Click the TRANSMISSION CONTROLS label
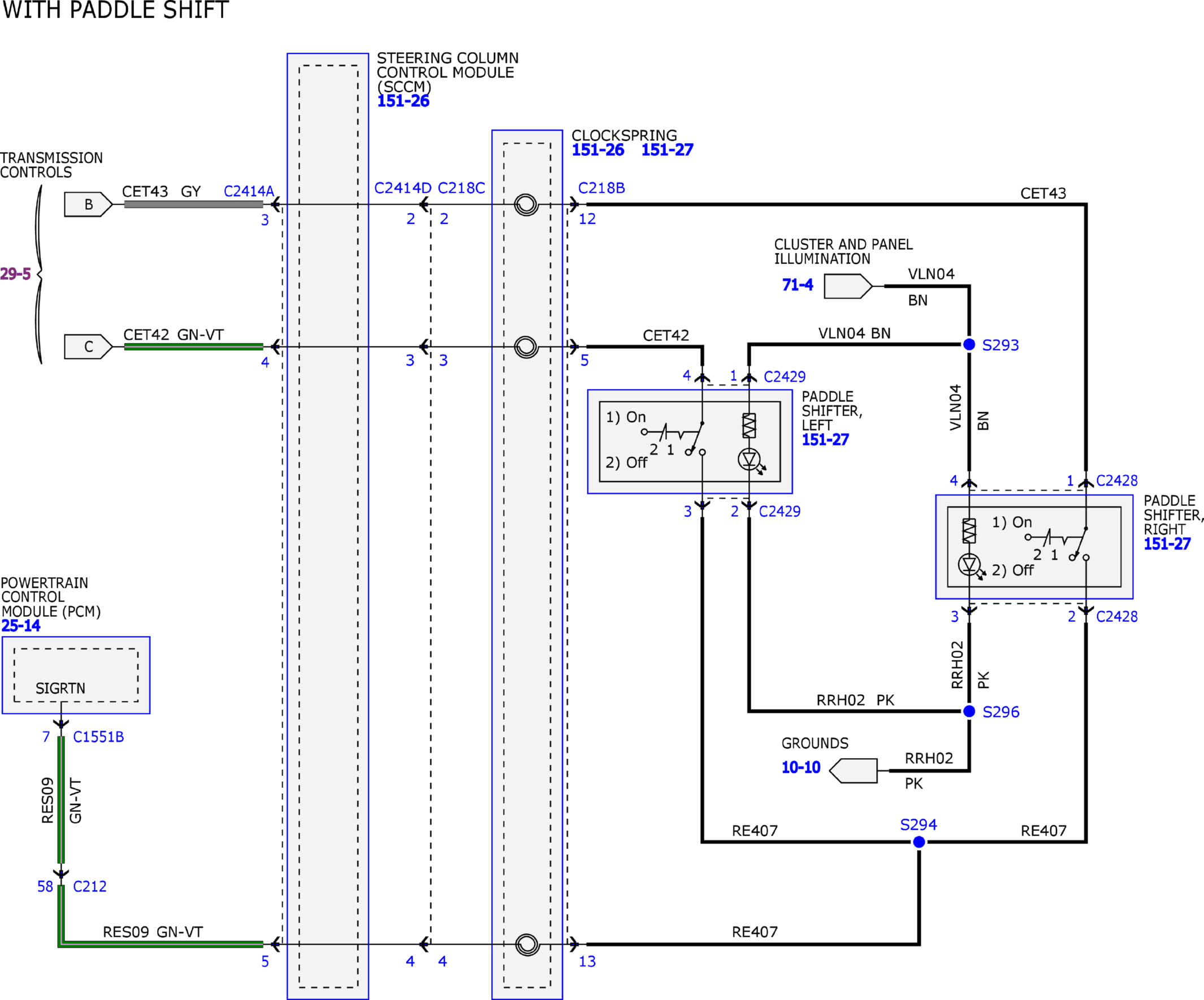This screenshot has width=1204, height=1000. 51,165
